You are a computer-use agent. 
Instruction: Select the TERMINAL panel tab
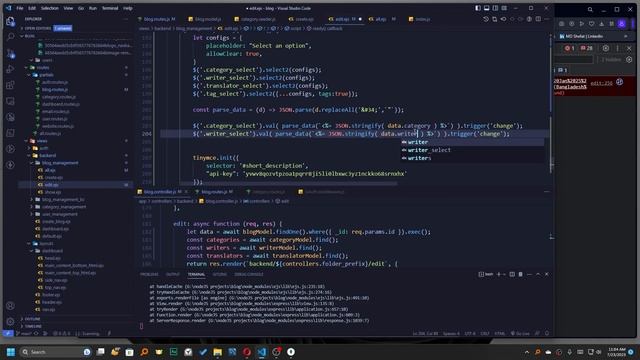coord(196,274)
